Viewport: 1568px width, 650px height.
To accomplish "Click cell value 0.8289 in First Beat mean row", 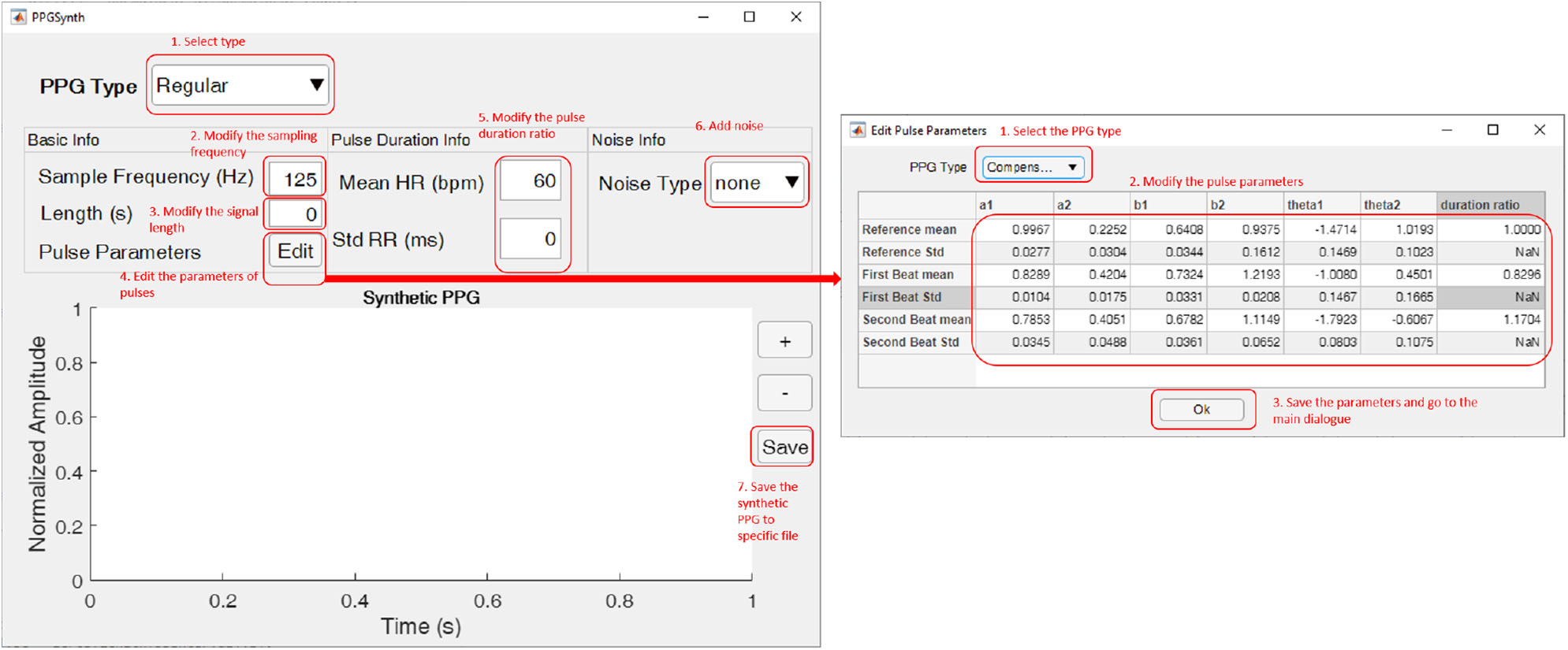I will click(1015, 274).
